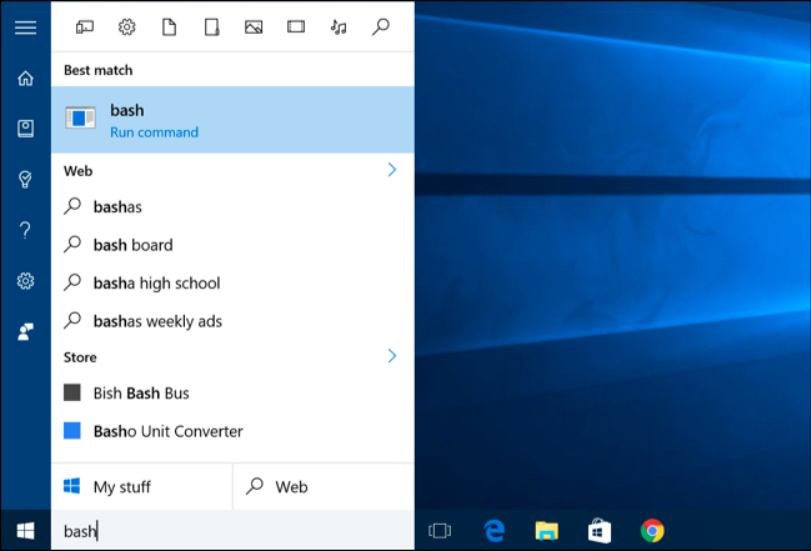
Task: Expand the Web results chevron
Action: (392, 170)
